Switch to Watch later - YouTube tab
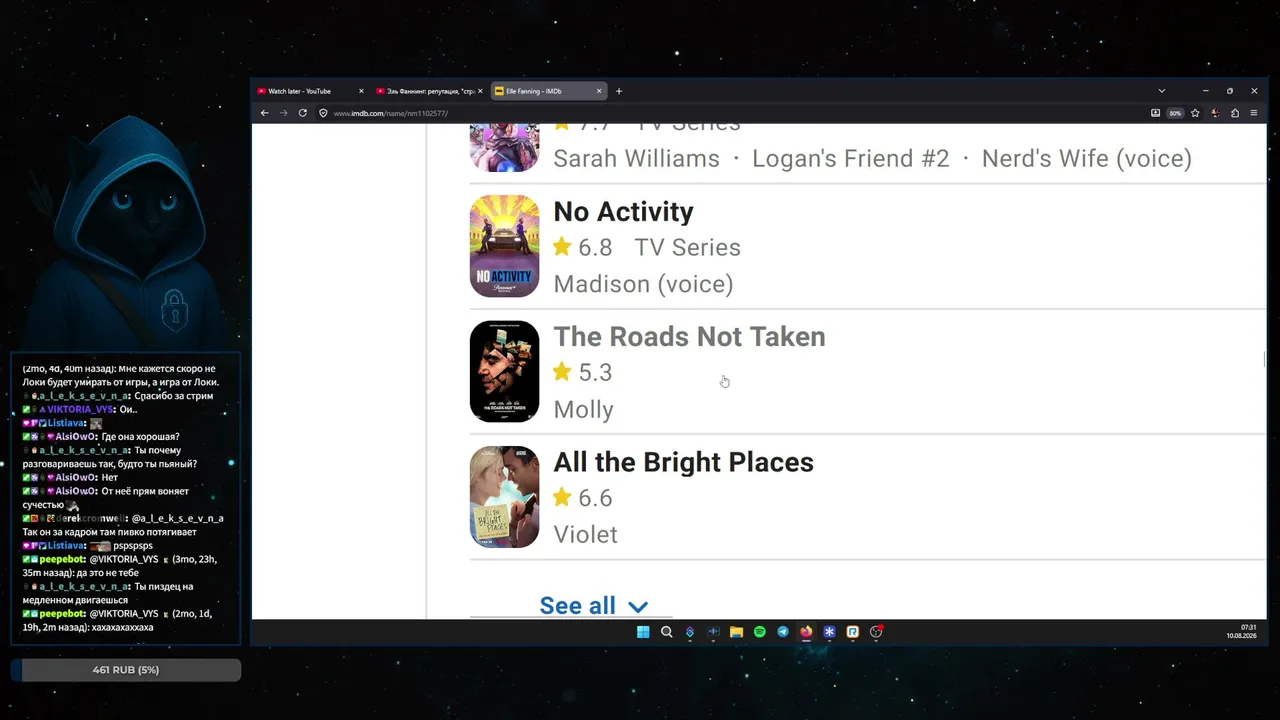The width and height of the screenshot is (1280, 720). click(310, 91)
